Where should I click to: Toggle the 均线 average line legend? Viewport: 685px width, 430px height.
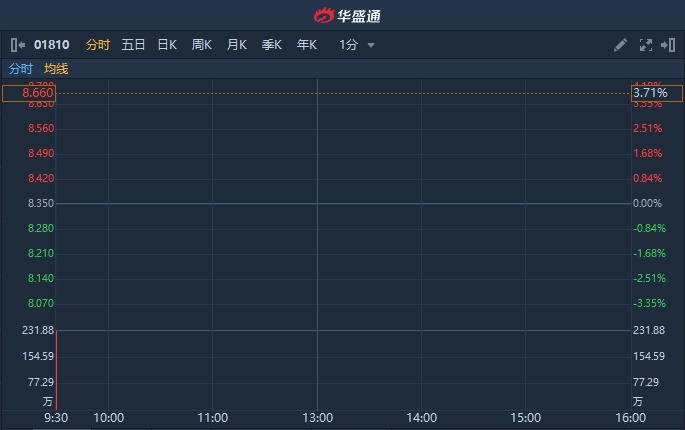click(x=56, y=69)
